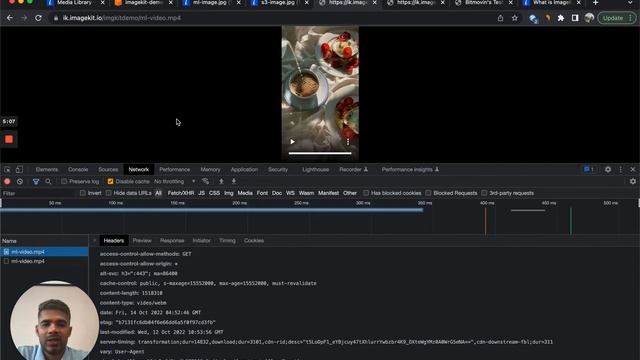Open a new browser tab with plus icon
The height and width of the screenshot is (360, 640).
[x=596, y=3]
